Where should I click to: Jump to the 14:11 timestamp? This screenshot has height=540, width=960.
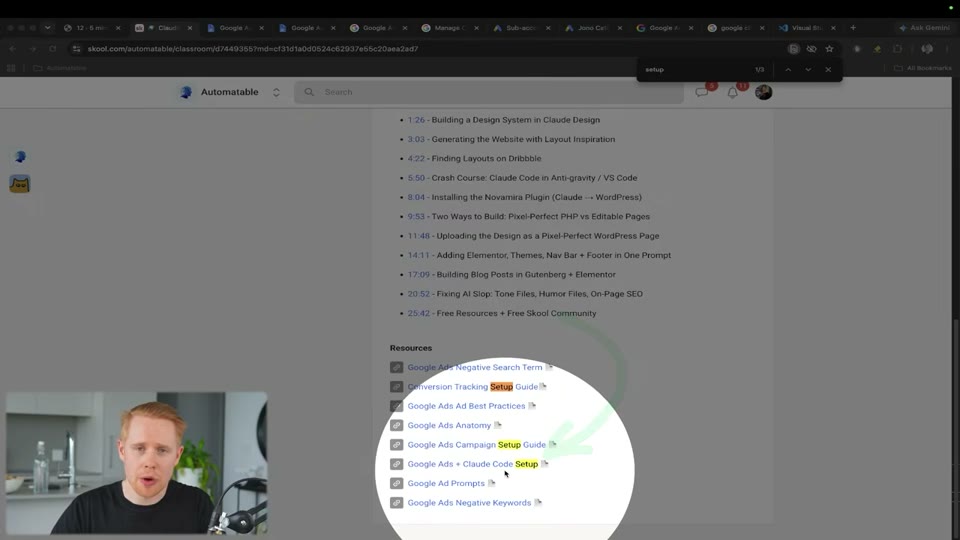419,255
